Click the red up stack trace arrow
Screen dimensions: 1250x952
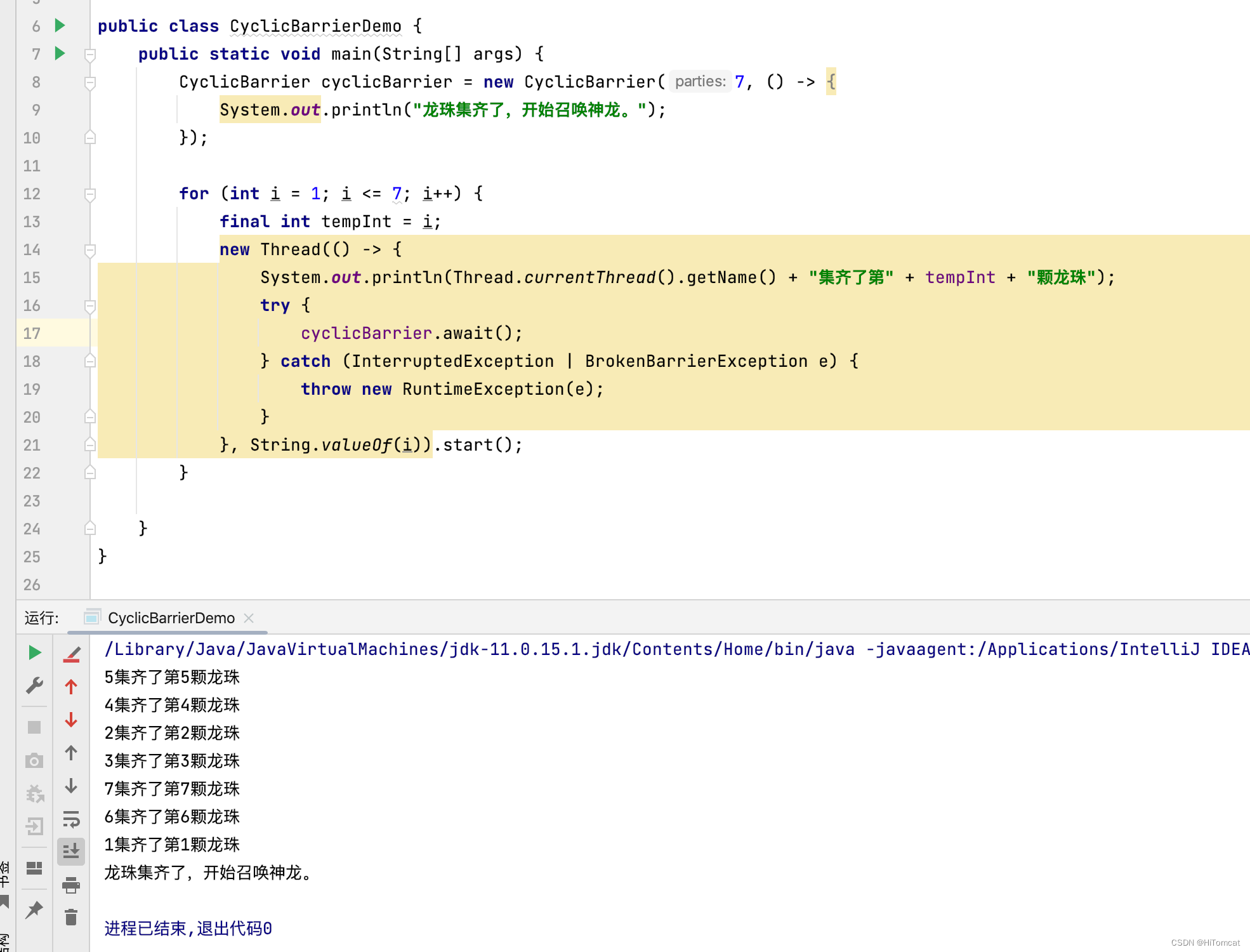[x=71, y=687]
